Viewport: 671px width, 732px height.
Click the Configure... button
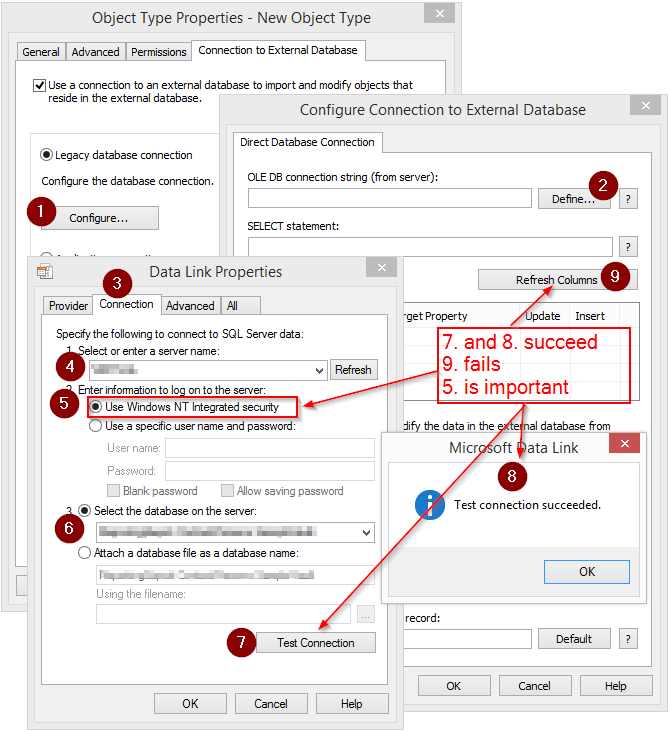(x=99, y=218)
